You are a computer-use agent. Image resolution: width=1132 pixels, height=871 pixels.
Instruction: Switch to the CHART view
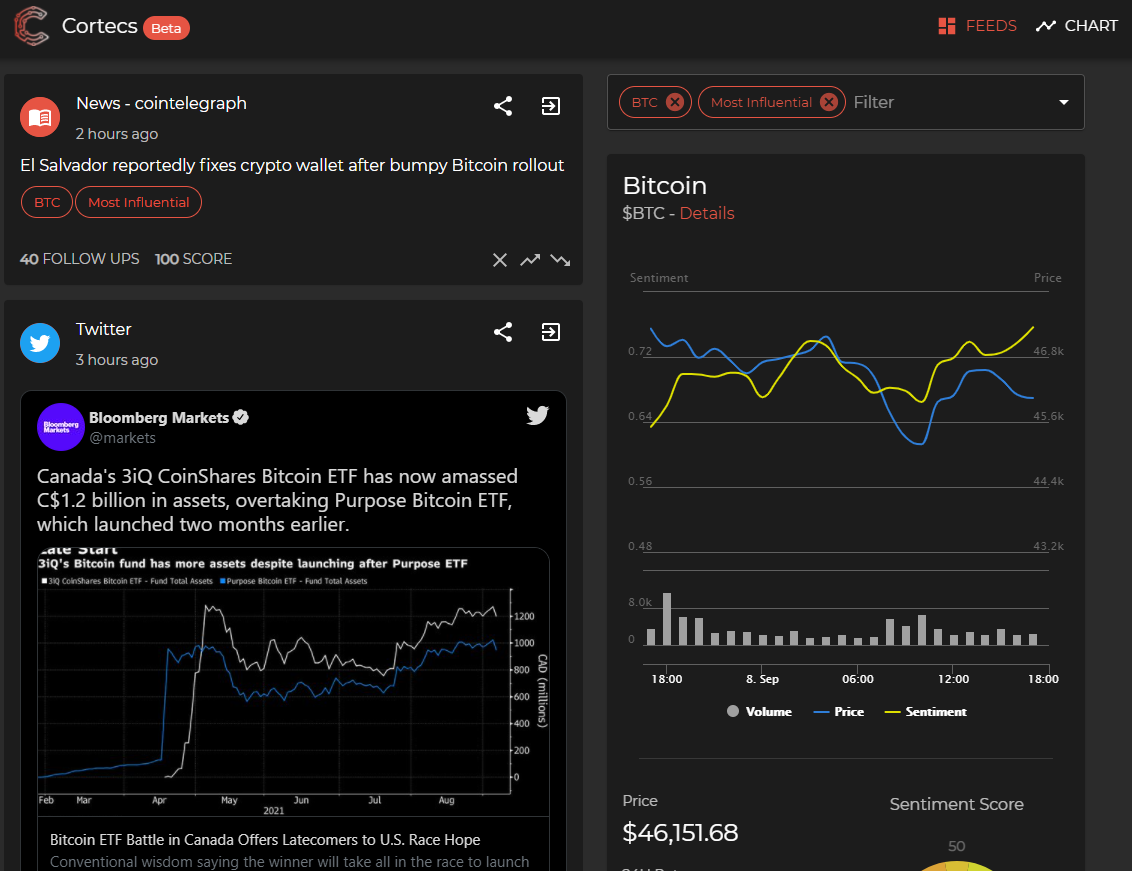pos(1076,26)
